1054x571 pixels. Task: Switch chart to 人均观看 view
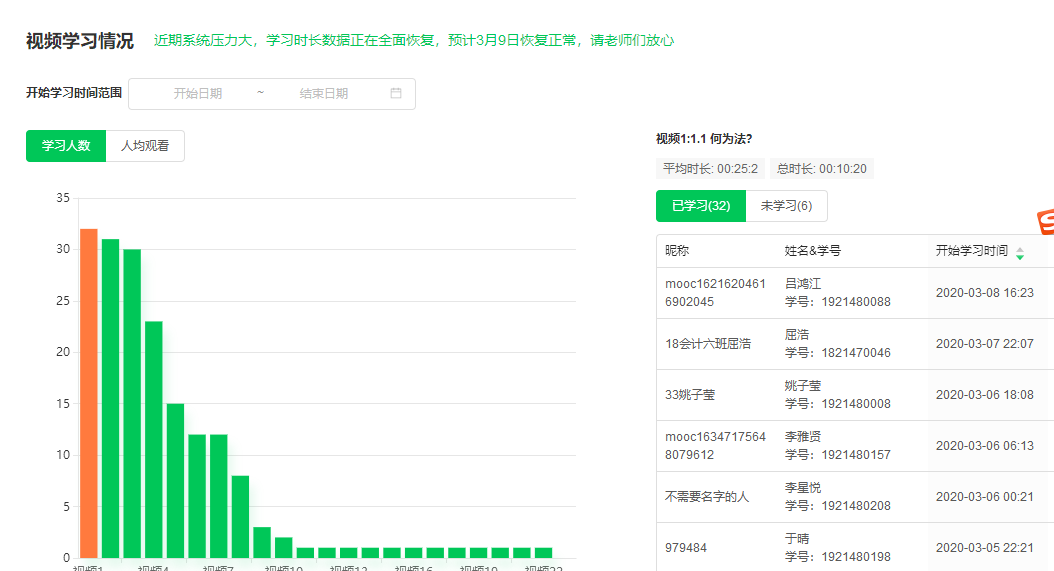(145, 146)
